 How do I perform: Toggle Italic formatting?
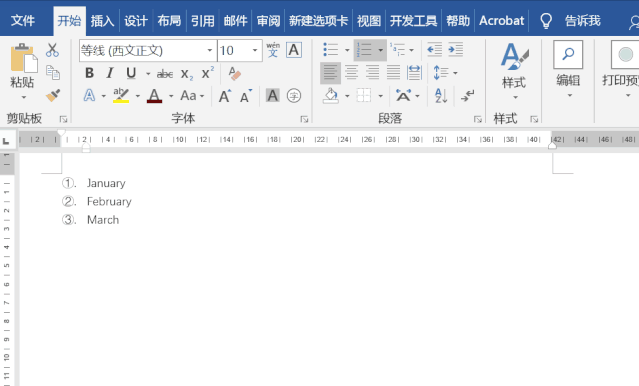[110, 73]
